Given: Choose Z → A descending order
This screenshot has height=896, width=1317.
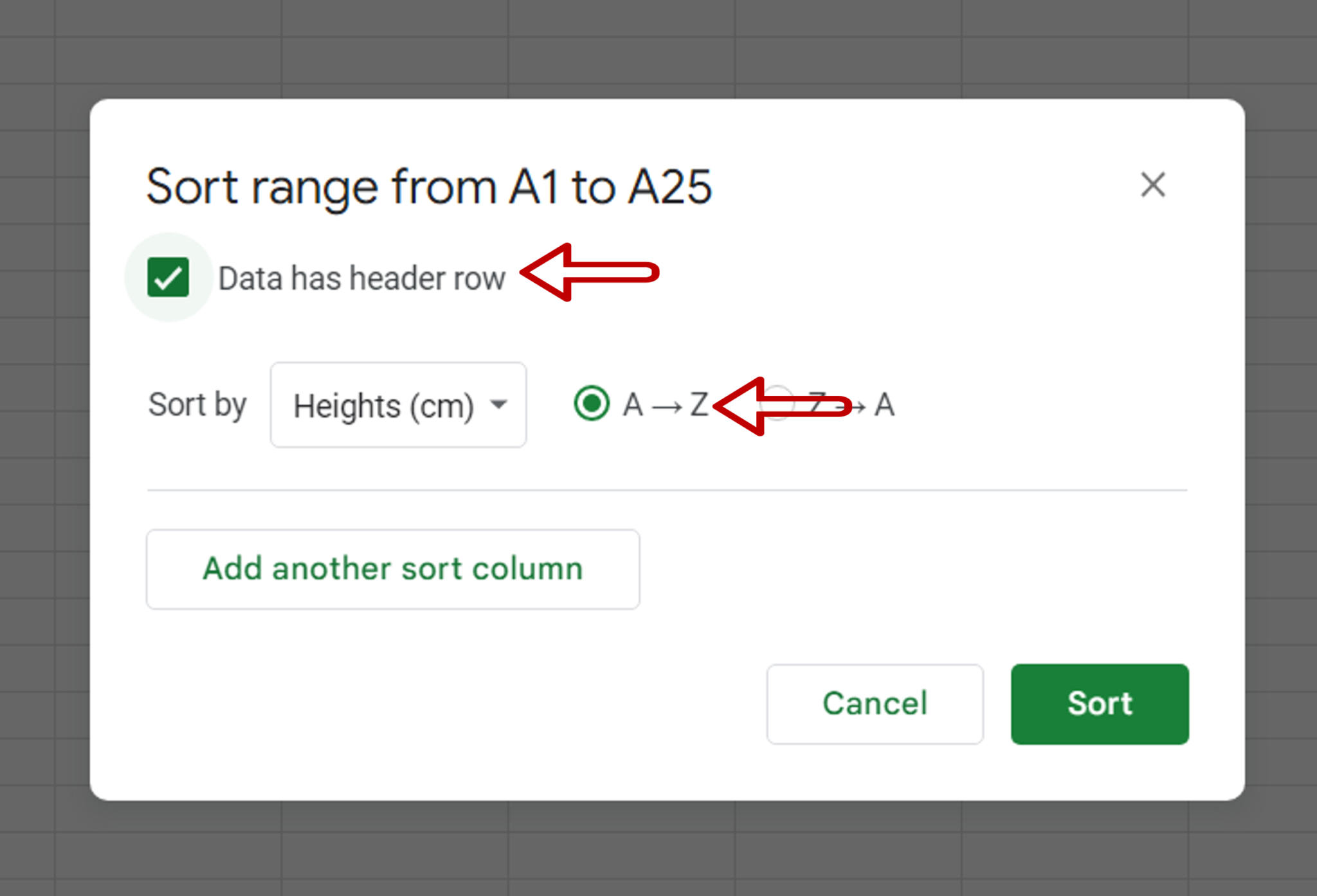Looking at the screenshot, I should (777, 404).
